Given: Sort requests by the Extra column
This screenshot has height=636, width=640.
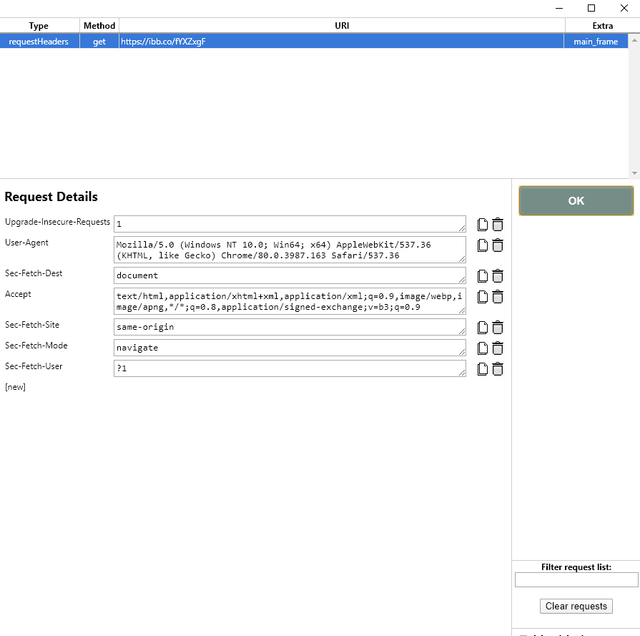Looking at the screenshot, I should pos(602,26).
